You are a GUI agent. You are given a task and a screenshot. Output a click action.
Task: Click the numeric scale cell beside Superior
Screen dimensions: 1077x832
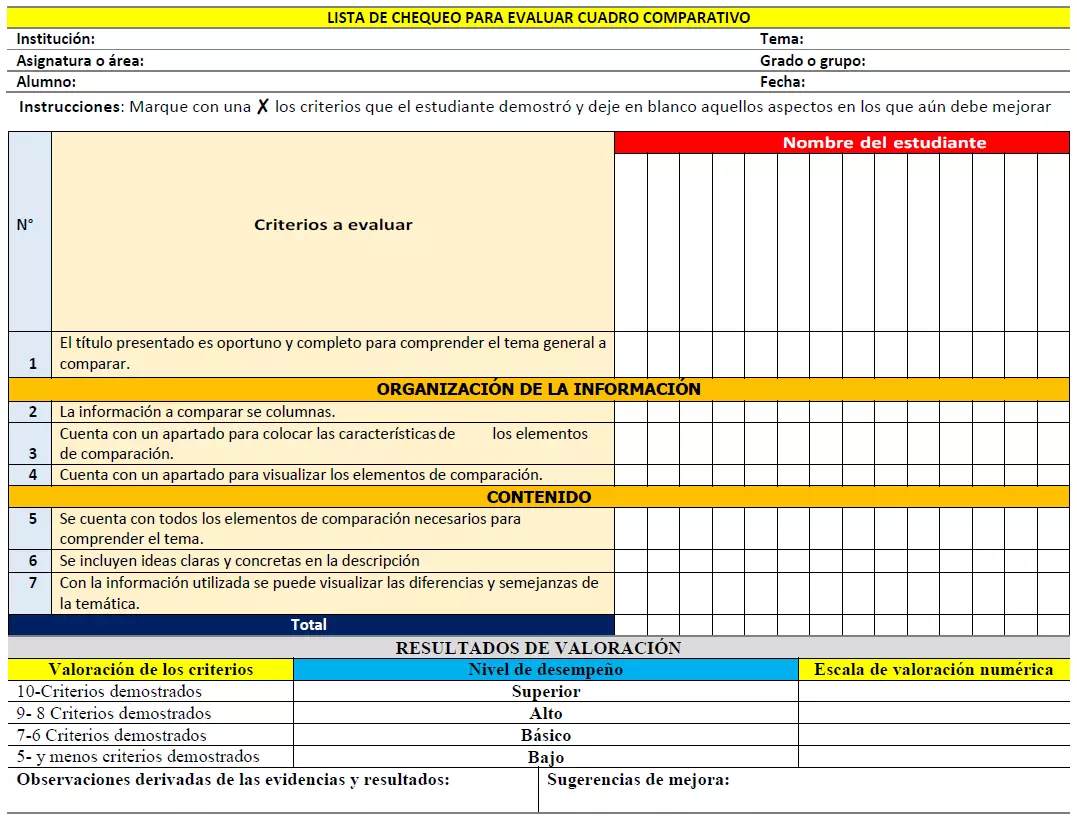(933, 691)
